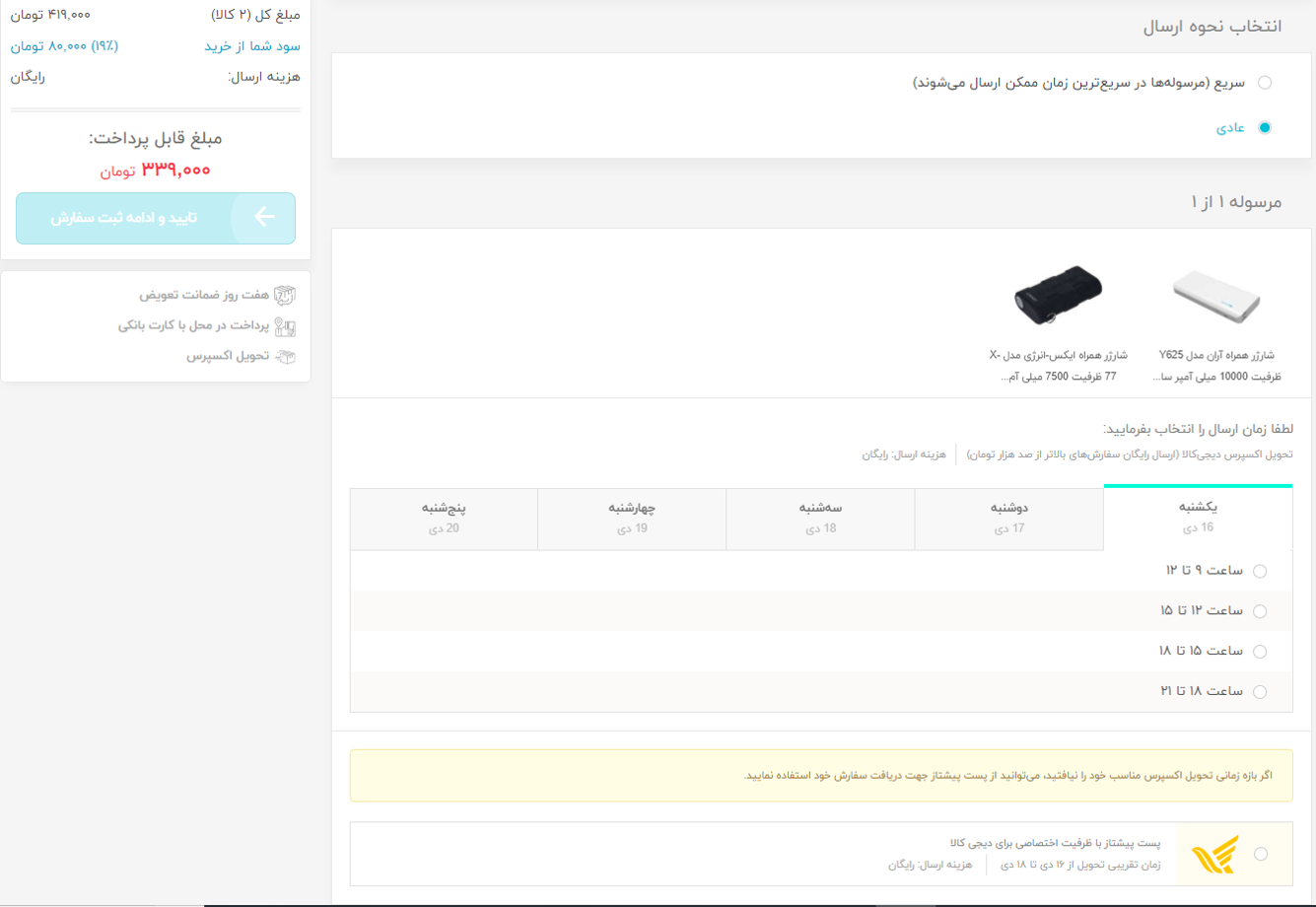Choose delivery slot ساعت ۱۵ تا ۱۸

point(1259,652)
